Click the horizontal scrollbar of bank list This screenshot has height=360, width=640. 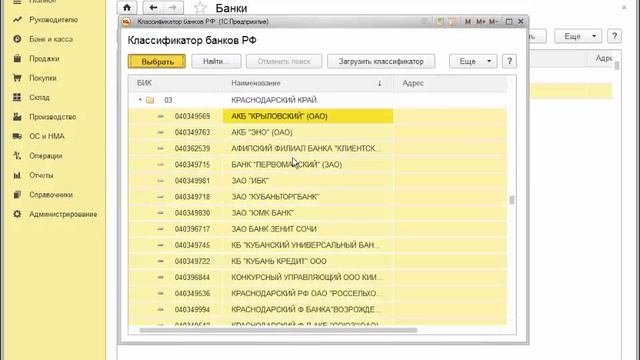tap(278, 330)
